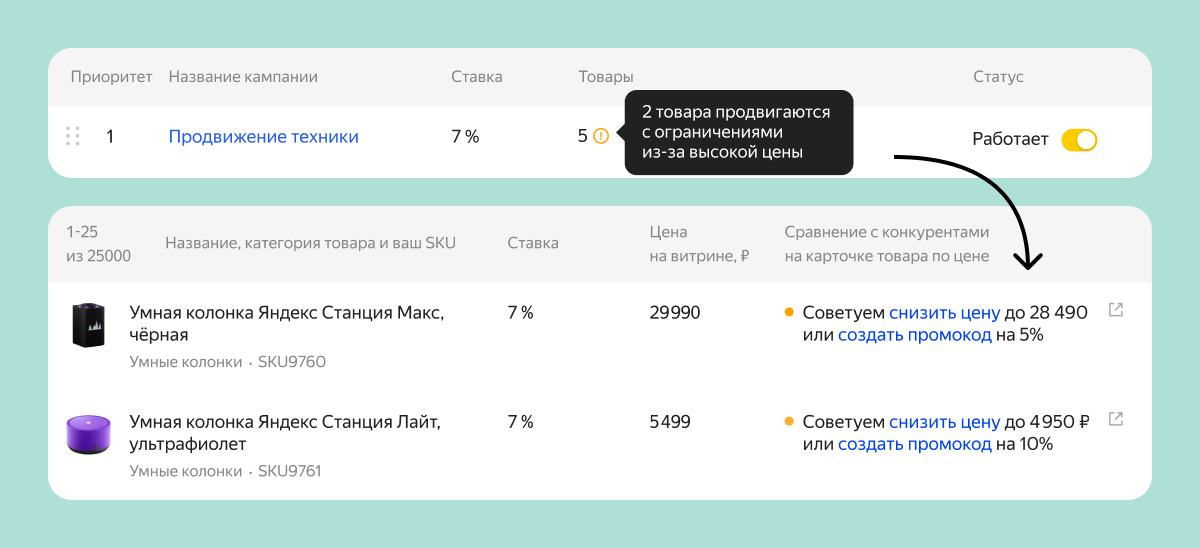The image size is (1200, 548).
Task: Click the Статус column header
Action: (x=998, y=77)
